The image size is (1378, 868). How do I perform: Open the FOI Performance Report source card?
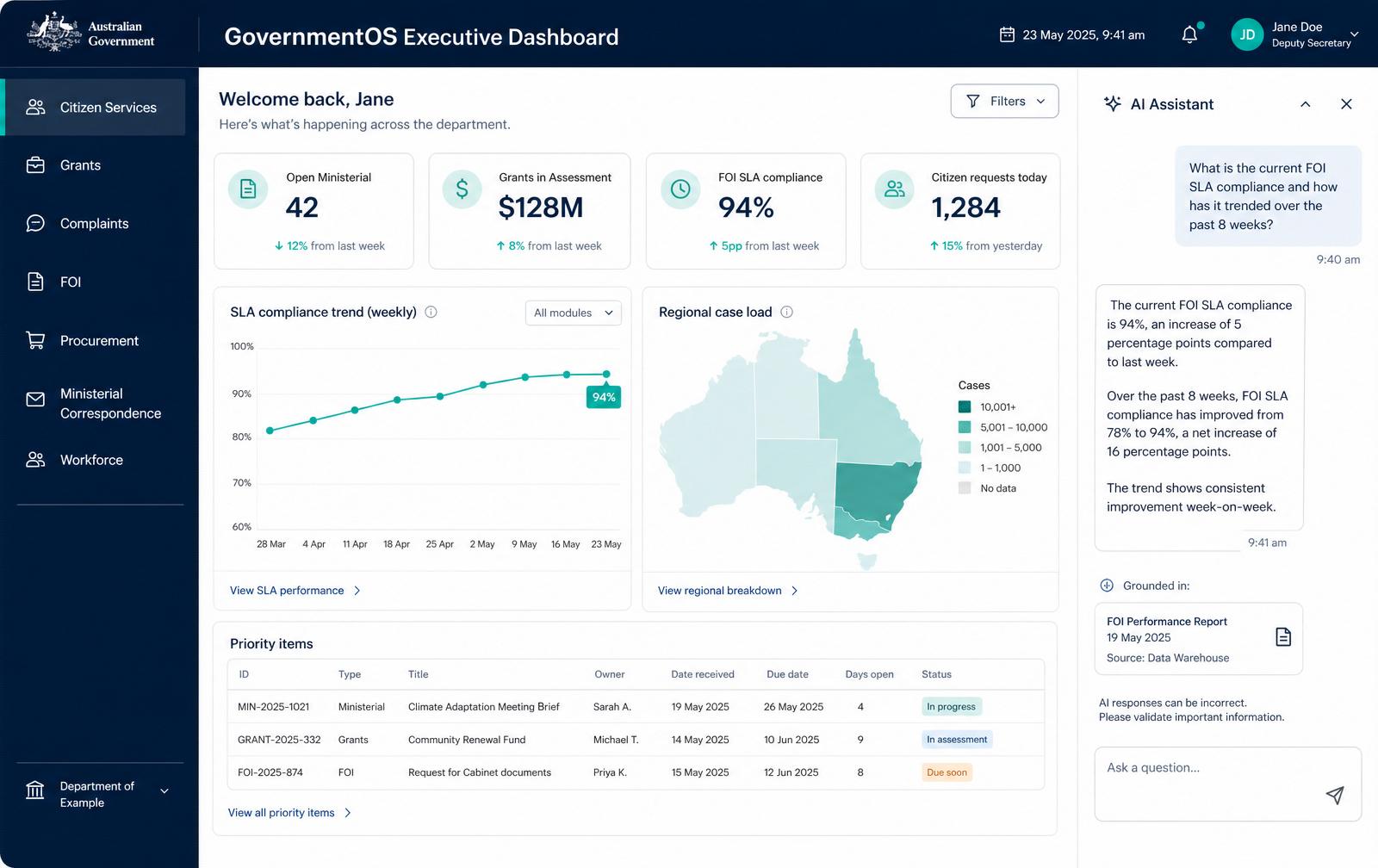click(x=1198, y=638)
